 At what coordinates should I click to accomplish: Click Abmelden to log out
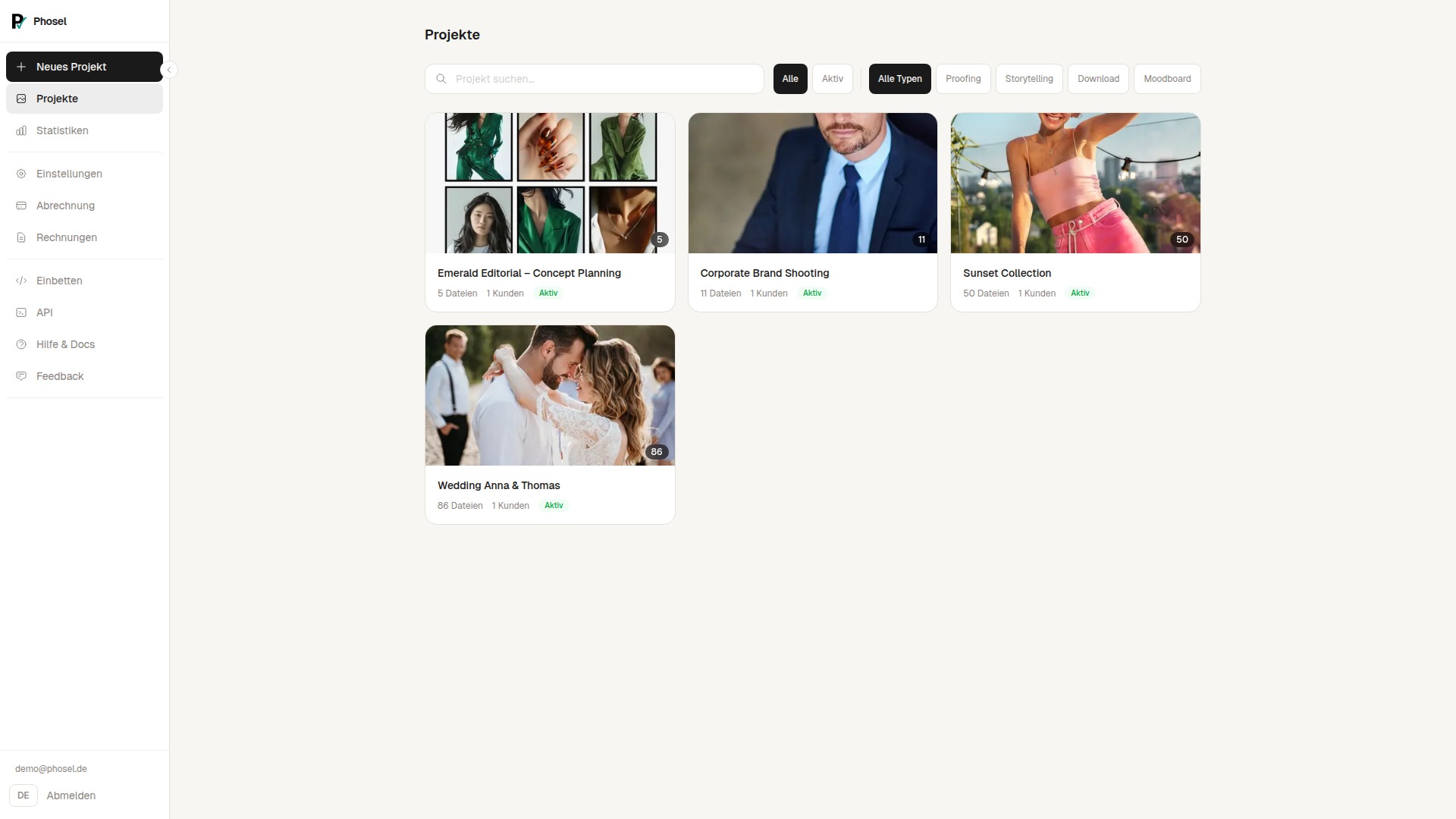71,795
